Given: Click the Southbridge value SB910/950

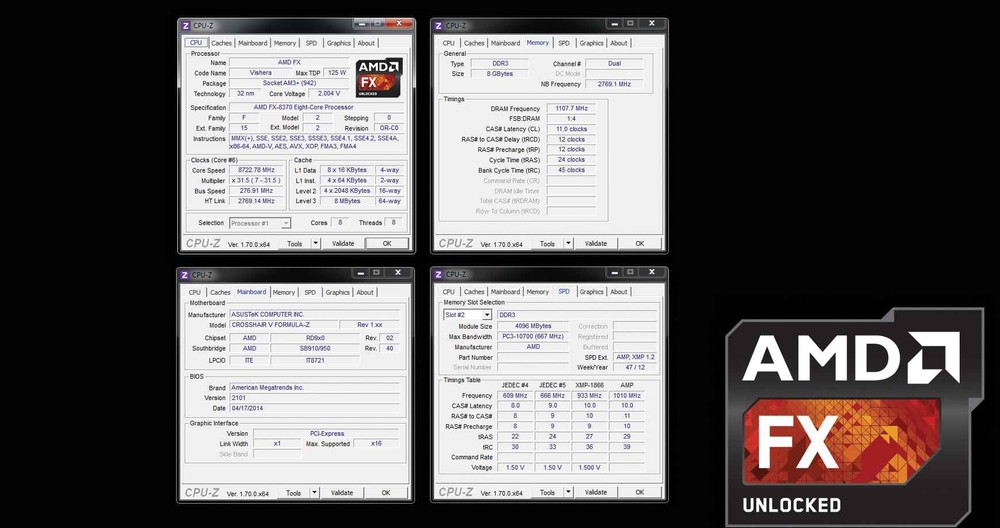Looking at the screenshot, I should [315, 348].
